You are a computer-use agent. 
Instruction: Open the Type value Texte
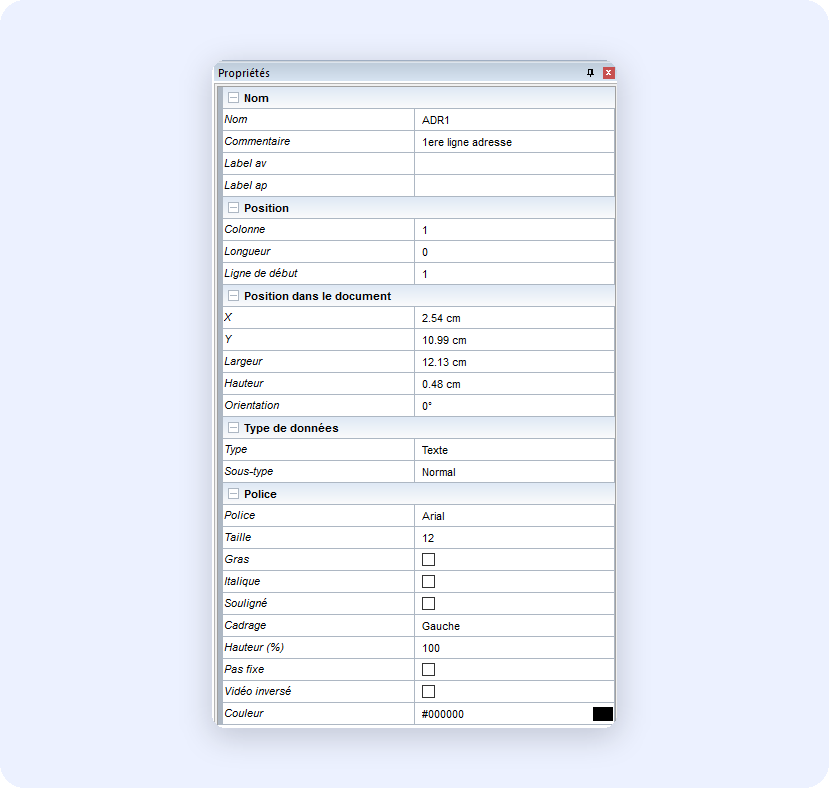[514, 450]
